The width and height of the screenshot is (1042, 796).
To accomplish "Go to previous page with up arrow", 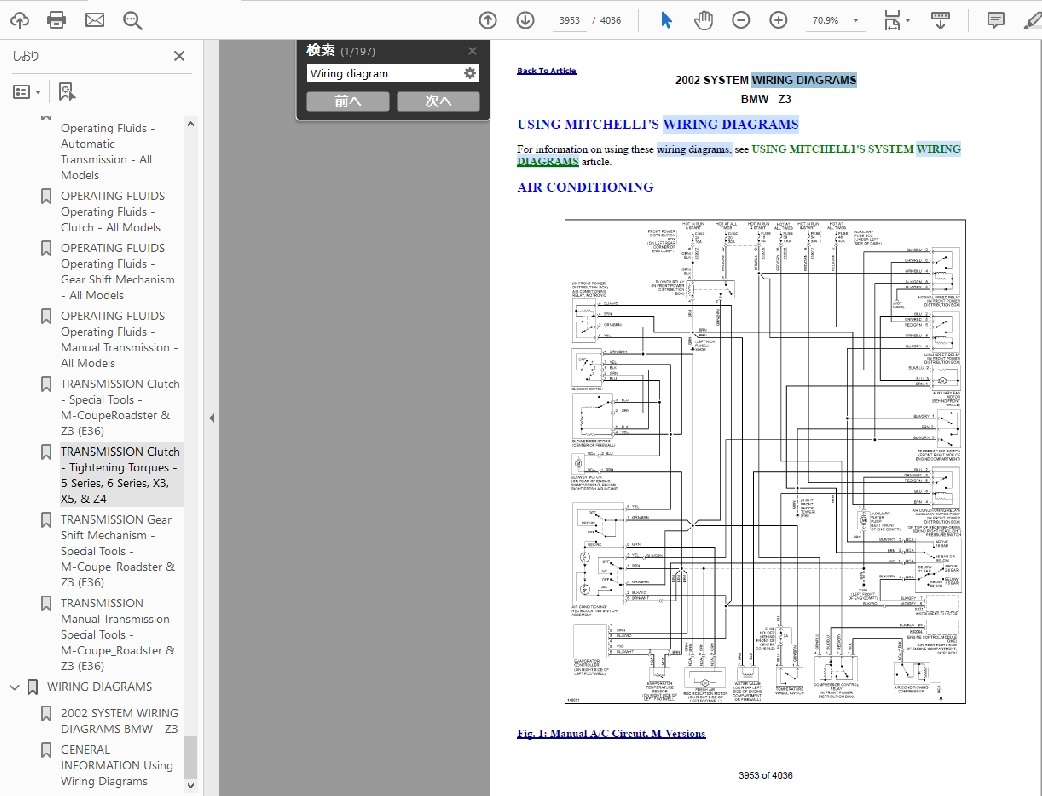I will coord(487,20).
